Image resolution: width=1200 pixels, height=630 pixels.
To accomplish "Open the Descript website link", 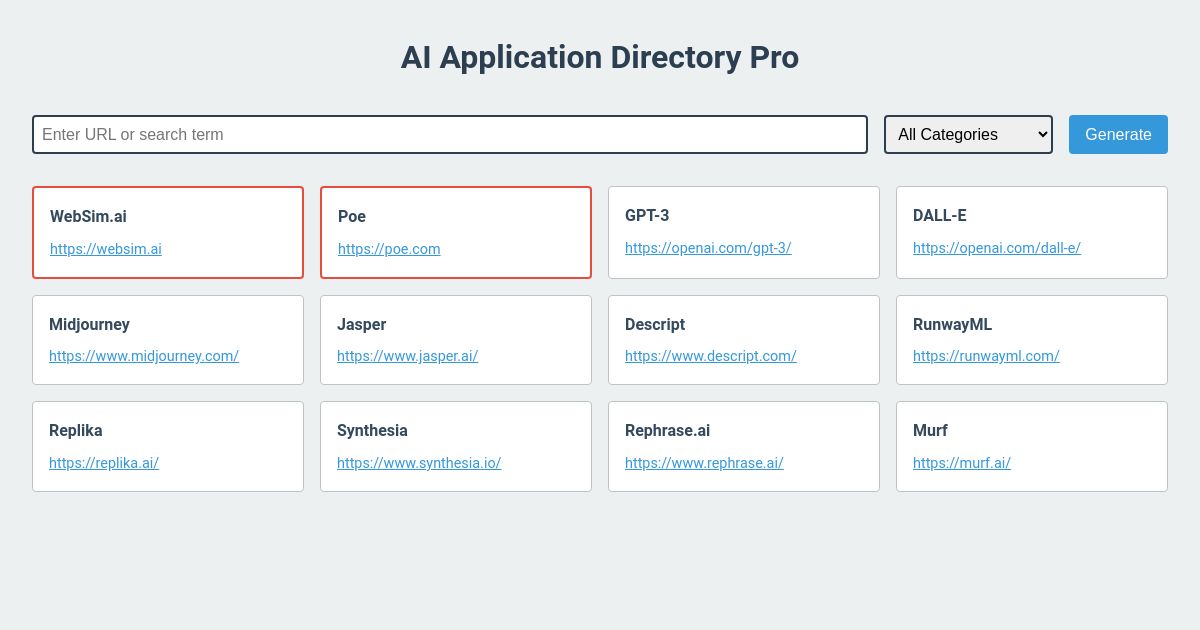I will pyautogui.click(x=710, y=356).
